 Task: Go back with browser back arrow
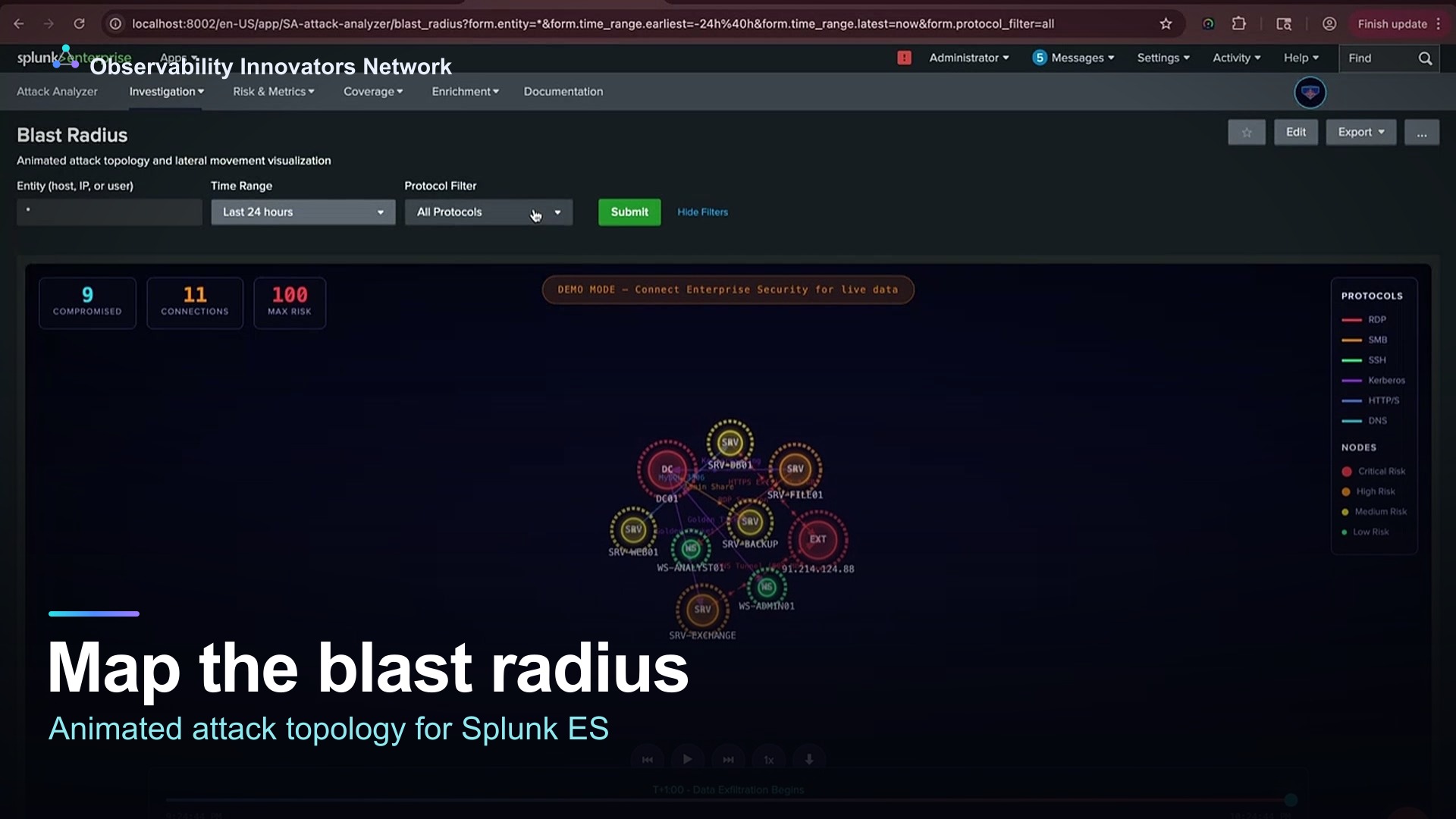(x=19, y=24)
